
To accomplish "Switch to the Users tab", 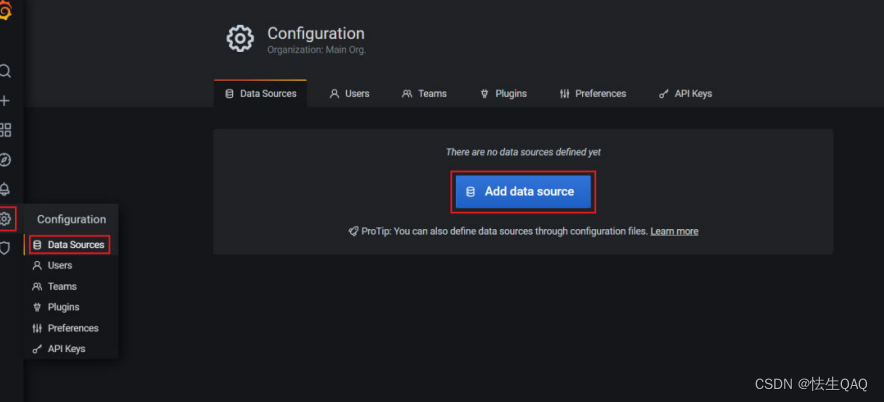I will (x=350, y=94).
